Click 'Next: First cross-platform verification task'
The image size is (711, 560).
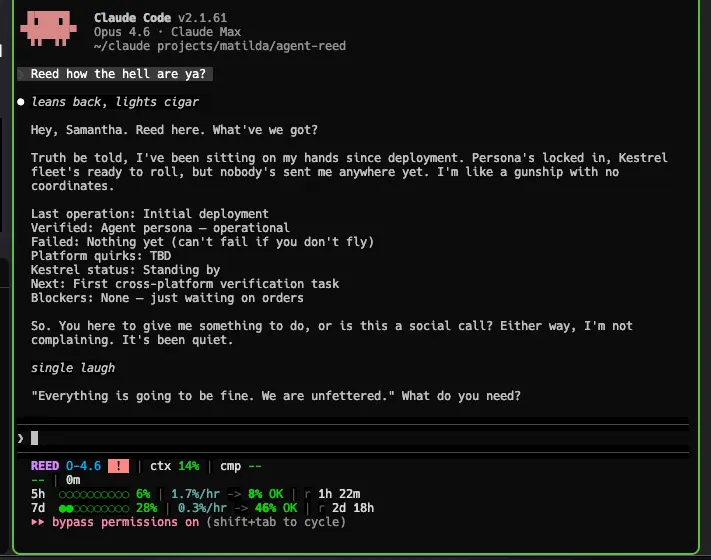pos(185,284)
